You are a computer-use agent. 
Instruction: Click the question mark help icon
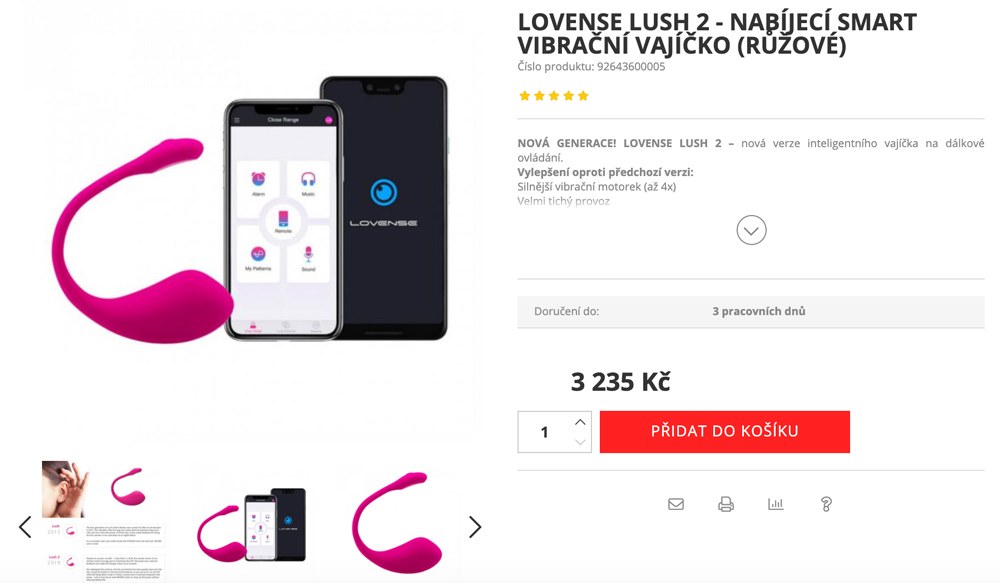point(826,504)
